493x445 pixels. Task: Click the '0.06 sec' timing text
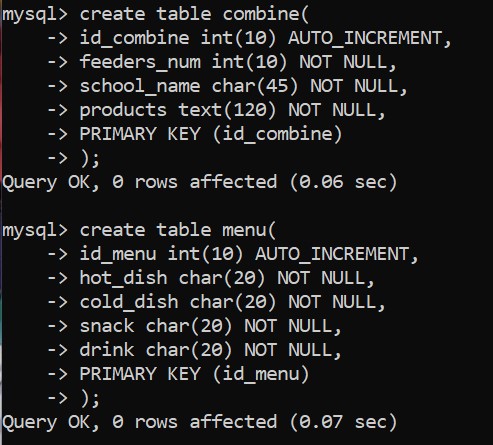[344, 182]
